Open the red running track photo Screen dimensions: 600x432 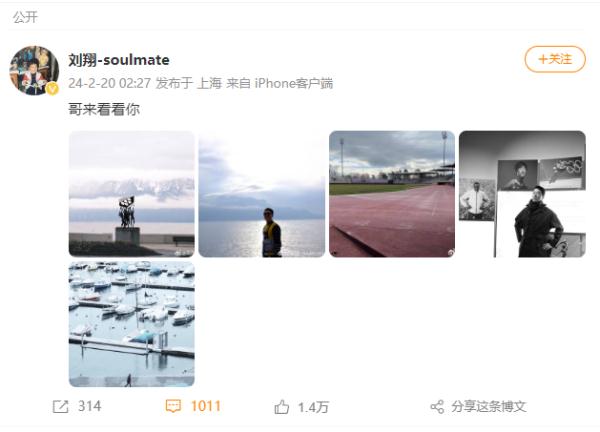tap(392, 194)
